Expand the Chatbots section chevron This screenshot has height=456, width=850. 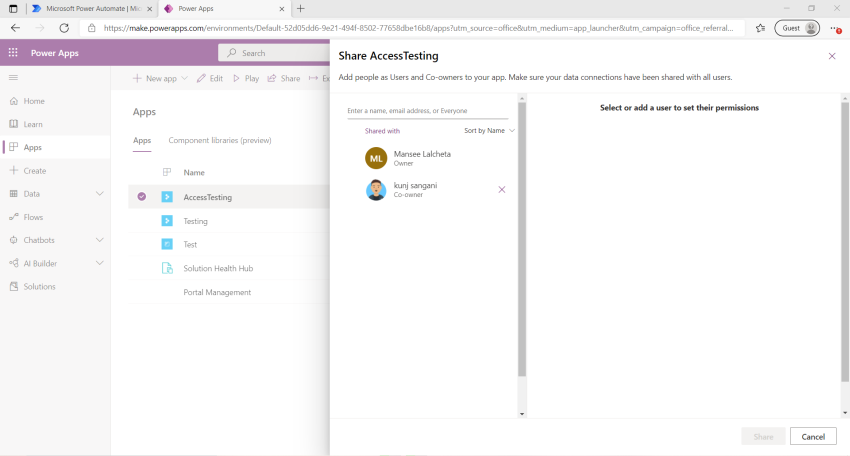[100, 240]
